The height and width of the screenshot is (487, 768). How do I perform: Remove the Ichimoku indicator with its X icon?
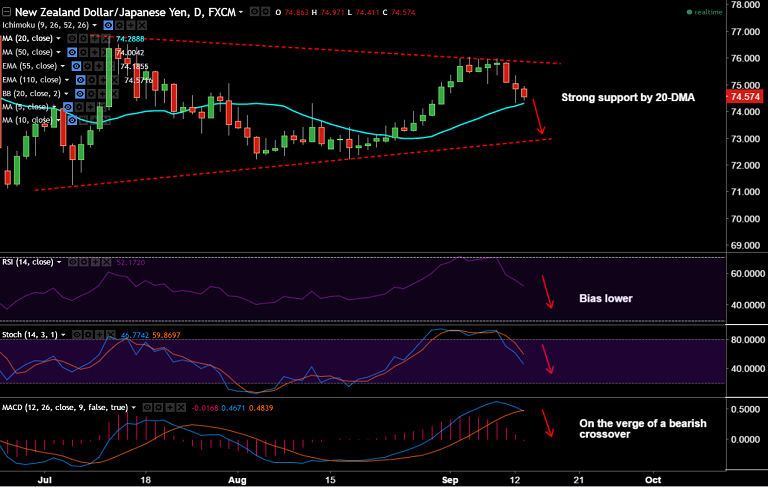(x=142, y=25)
